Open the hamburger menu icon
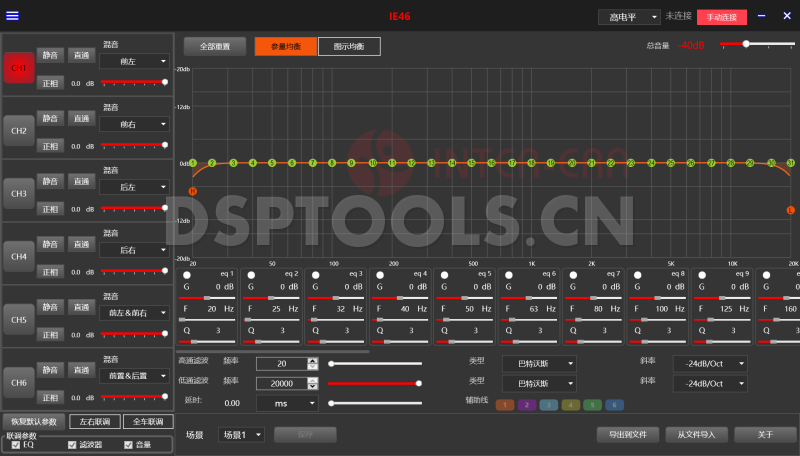The image size is (800, 456). coord(12,16)
